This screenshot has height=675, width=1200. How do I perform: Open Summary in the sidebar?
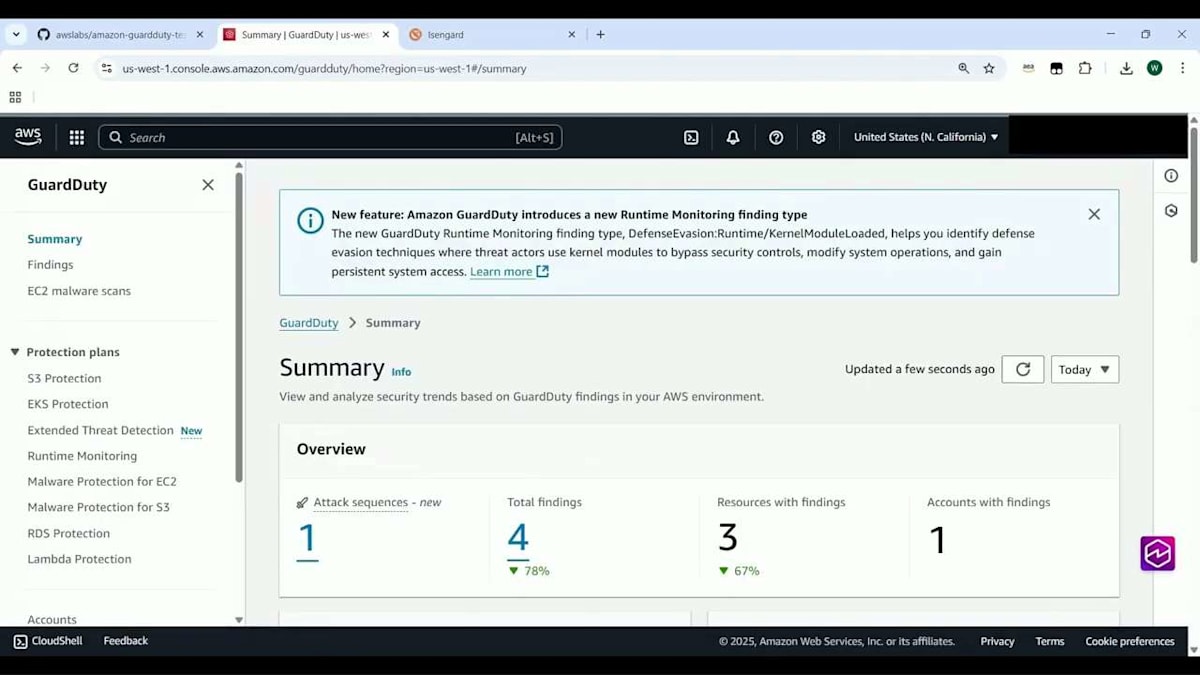(55, 239)
